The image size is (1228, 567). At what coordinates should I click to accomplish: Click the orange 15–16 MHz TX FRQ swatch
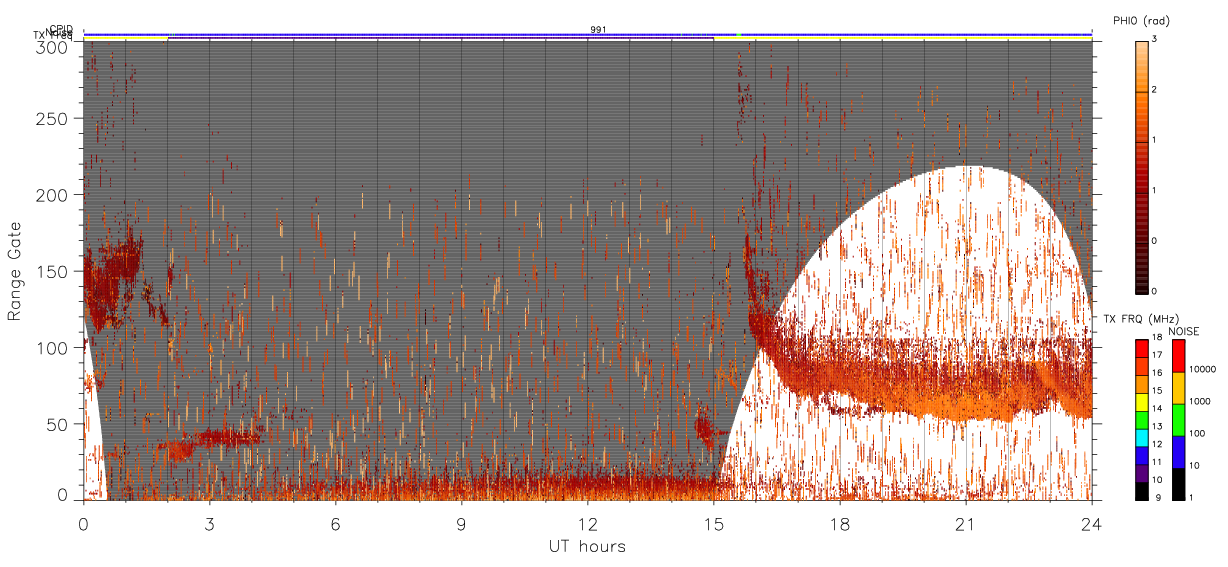1141,384
